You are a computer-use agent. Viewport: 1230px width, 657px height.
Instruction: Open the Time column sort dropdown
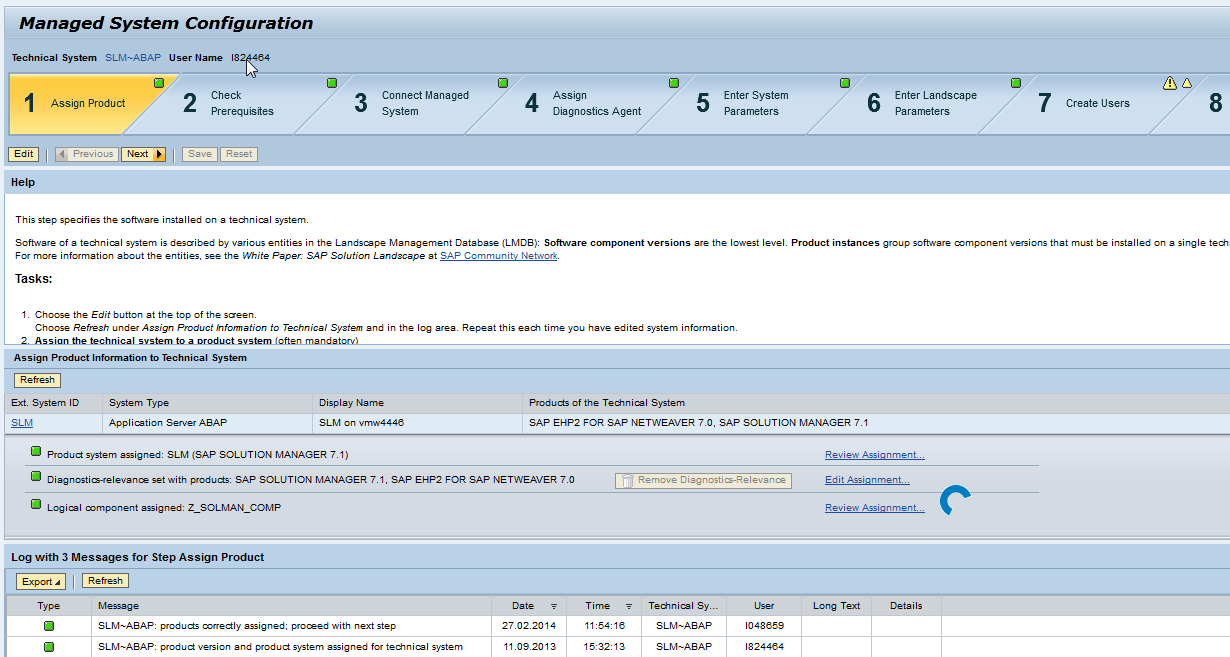click(629, 606)
